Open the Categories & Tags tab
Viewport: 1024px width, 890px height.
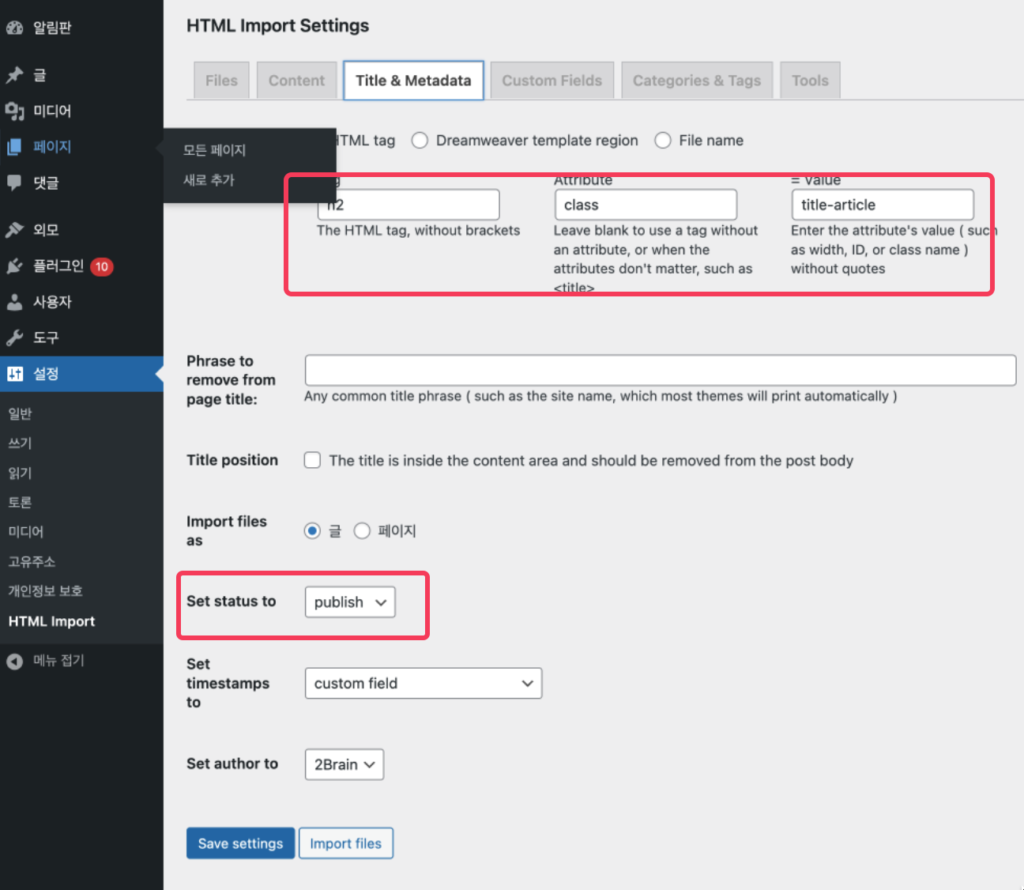(x=696, y=81)
